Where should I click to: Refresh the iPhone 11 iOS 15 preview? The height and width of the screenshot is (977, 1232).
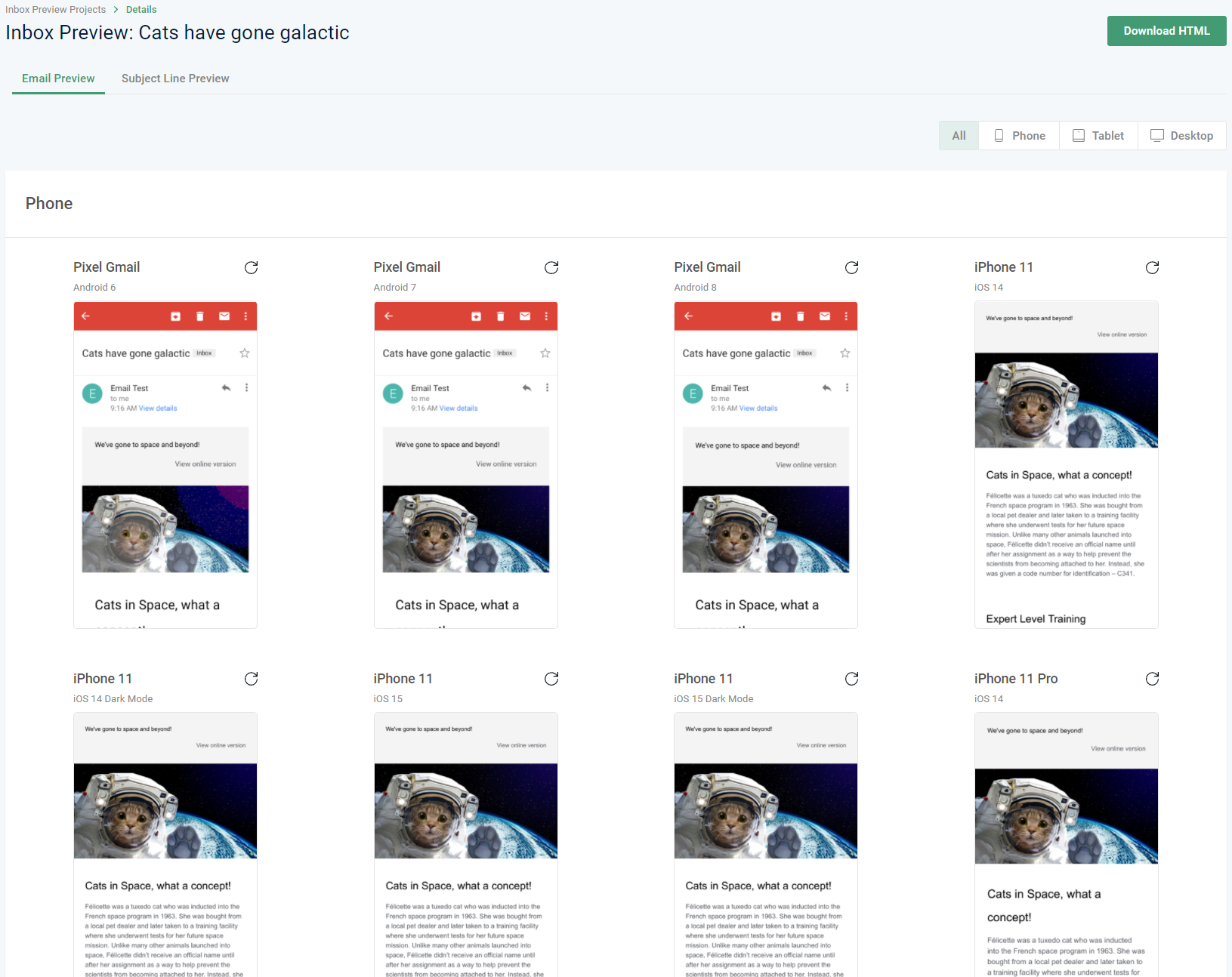[551, 679]
